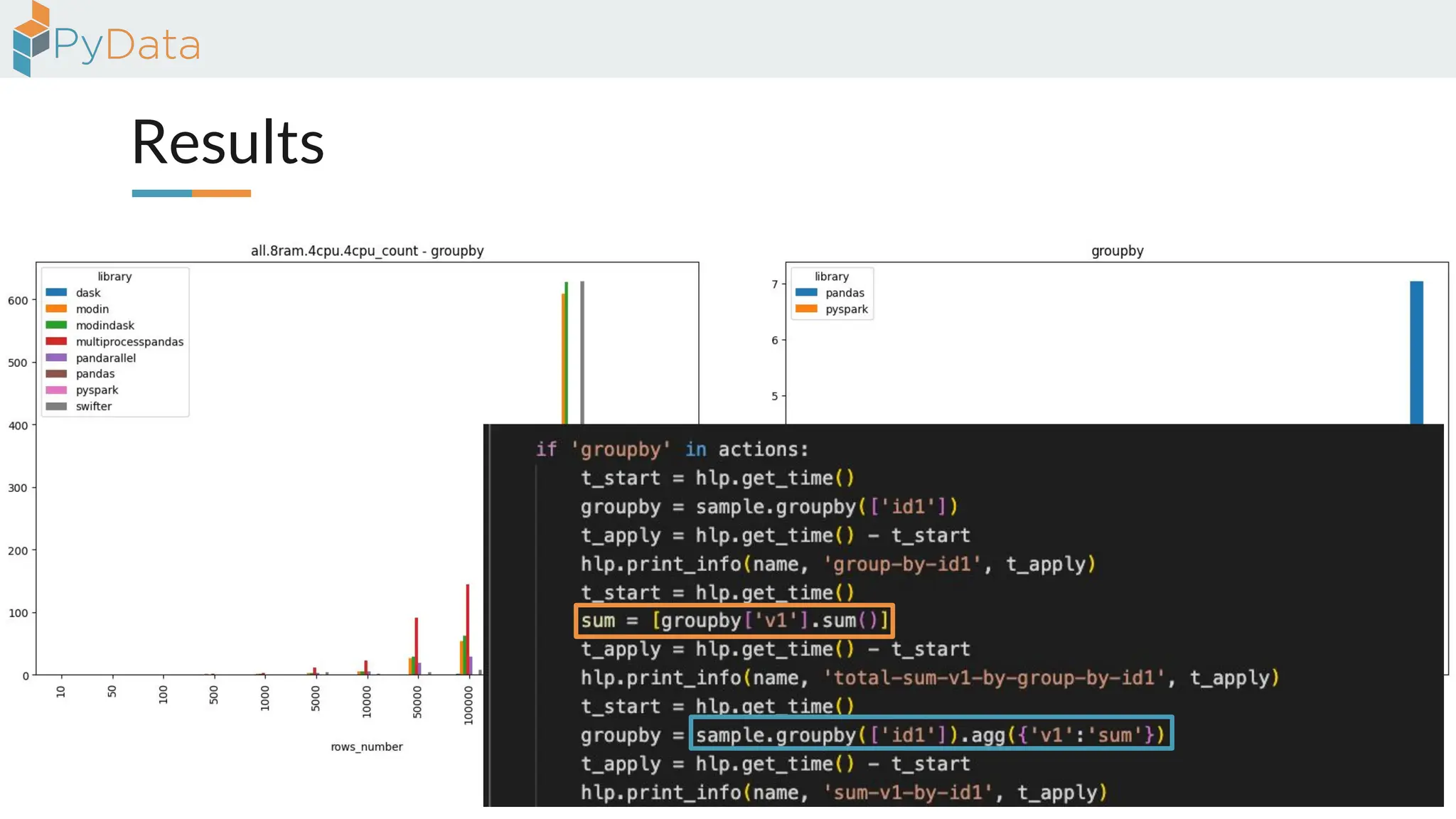Click the modin orange legend swatch
The width and height of the screenshot is (1456, 819).
click(56, 309)
